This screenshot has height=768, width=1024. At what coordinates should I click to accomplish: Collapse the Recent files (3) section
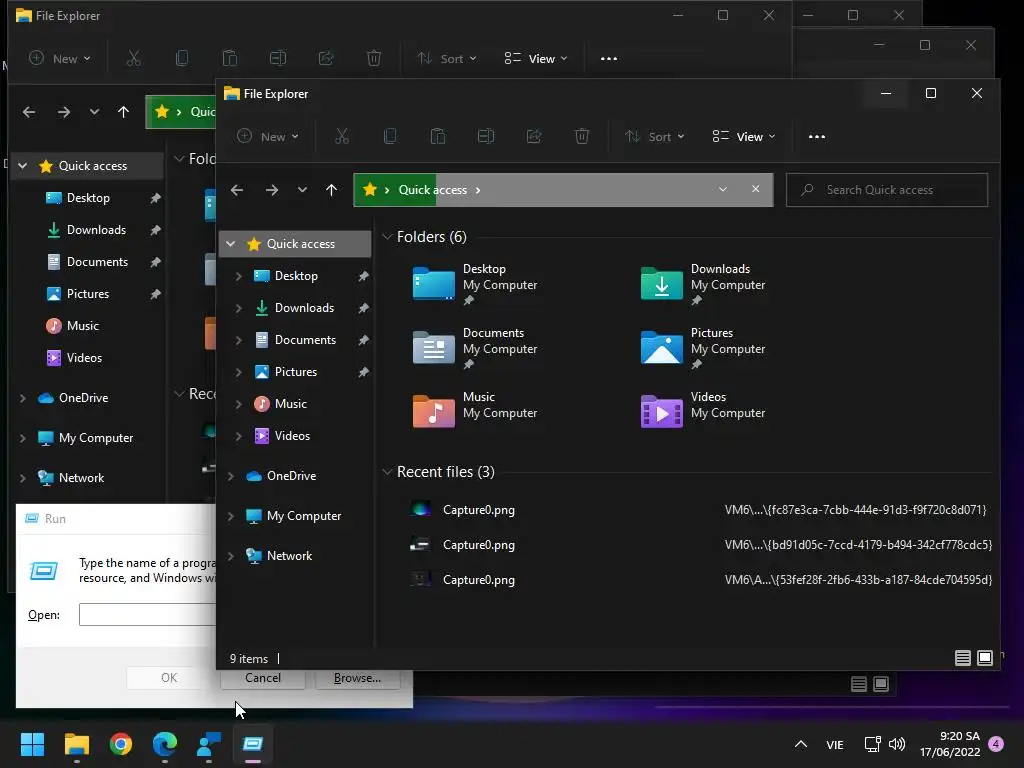[387, 472]
